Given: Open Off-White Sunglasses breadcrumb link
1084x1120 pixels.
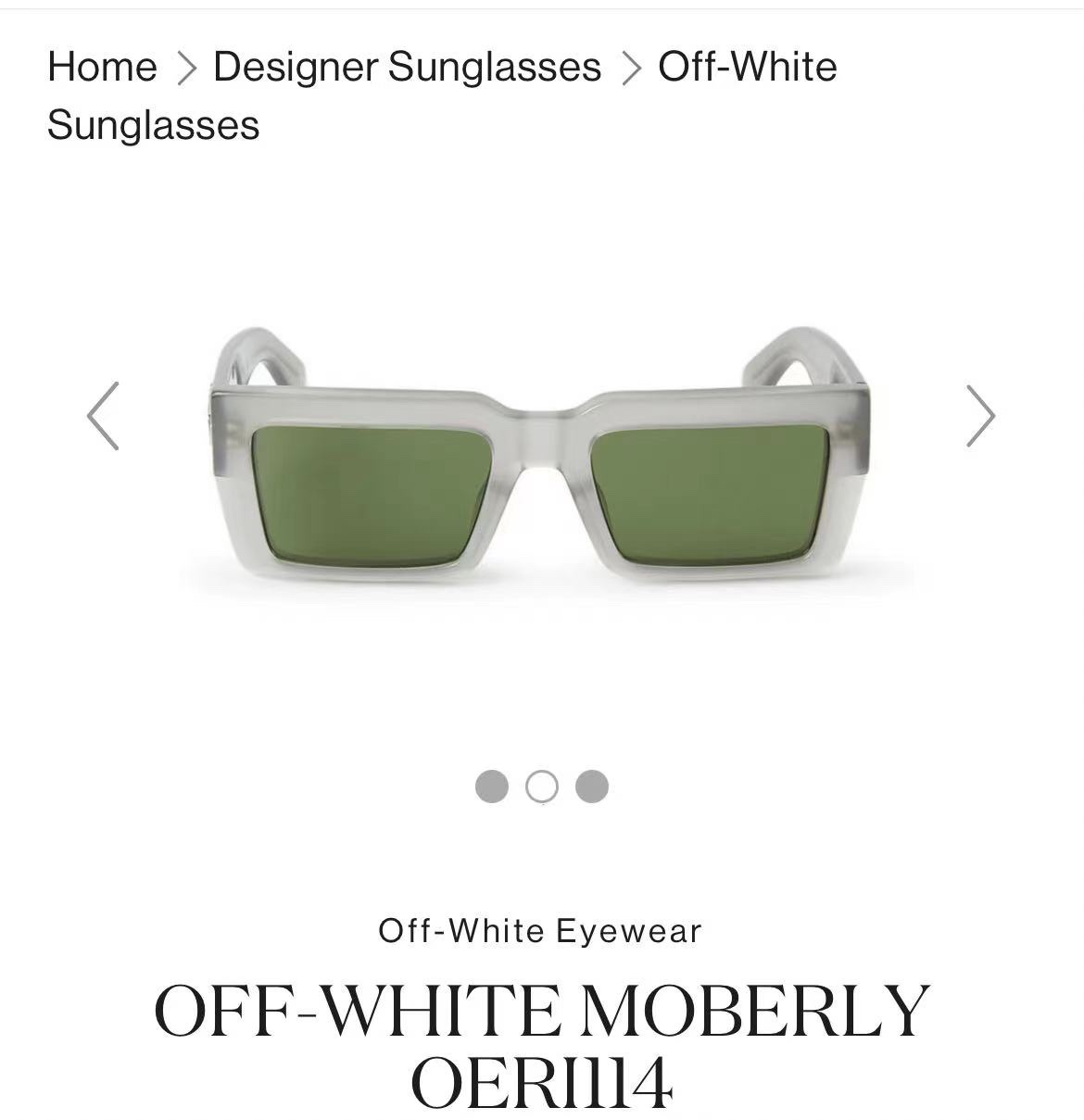Looking at the screenshot, I should tap(442, 95).
